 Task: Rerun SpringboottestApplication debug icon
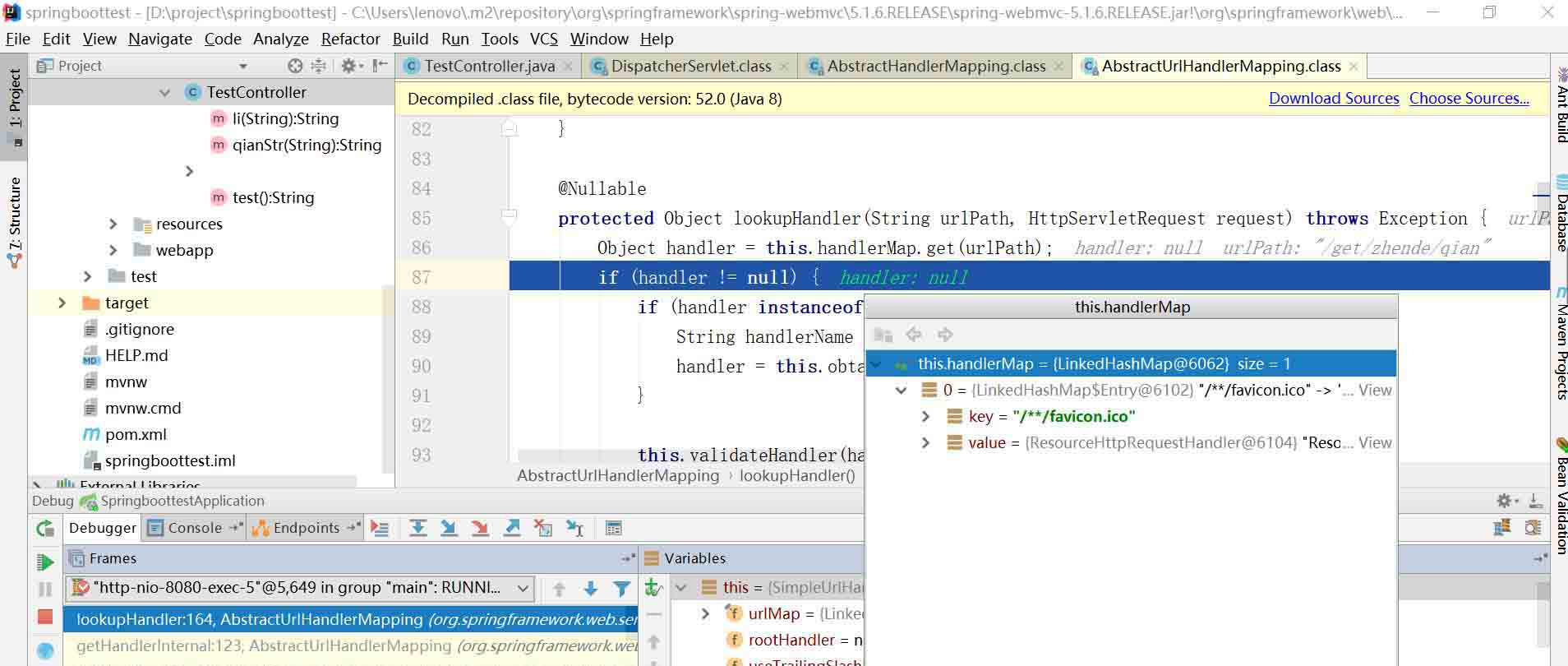[x=45, y=529]
